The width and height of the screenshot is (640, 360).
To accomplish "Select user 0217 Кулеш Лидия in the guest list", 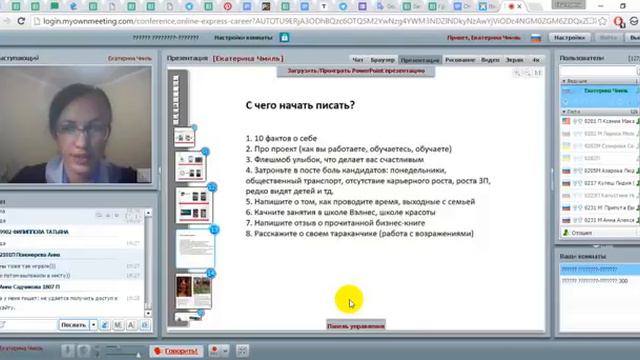I will coord(600,183).
